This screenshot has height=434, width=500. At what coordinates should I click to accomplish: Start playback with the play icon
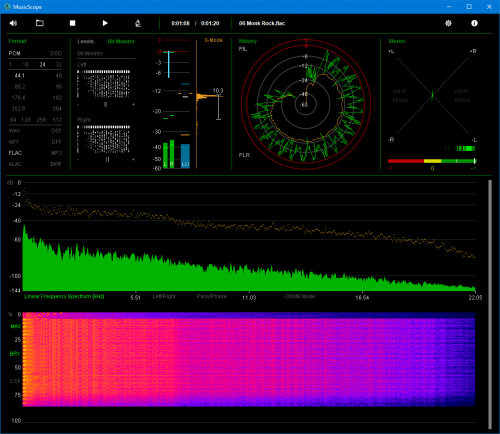[105, 23]
